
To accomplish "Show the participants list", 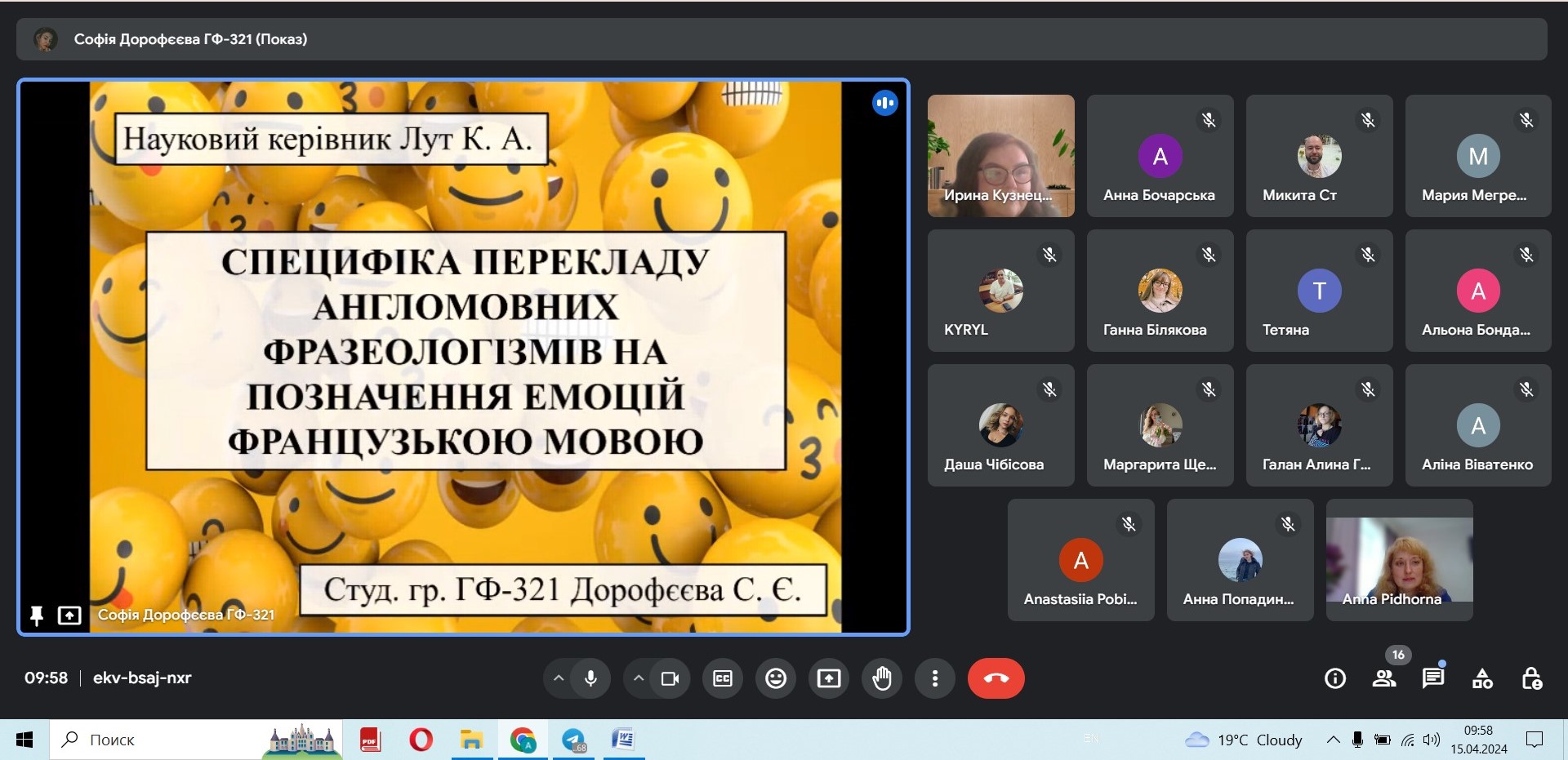I will (x=1384, y=678).
